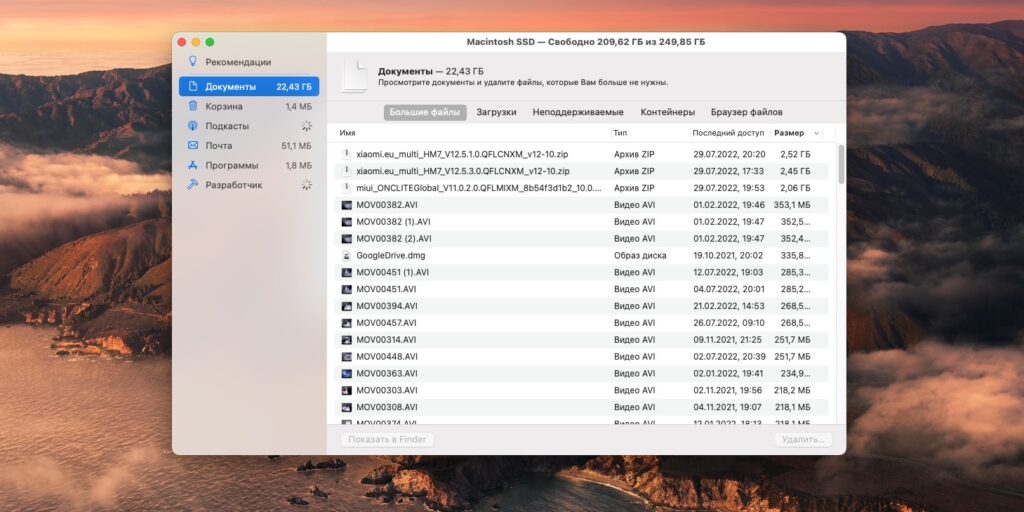This screenshot has height=512, width=1024.
Task: Click the thumbnail of MOV00303.AVI
Action: (x=347, y=391)
